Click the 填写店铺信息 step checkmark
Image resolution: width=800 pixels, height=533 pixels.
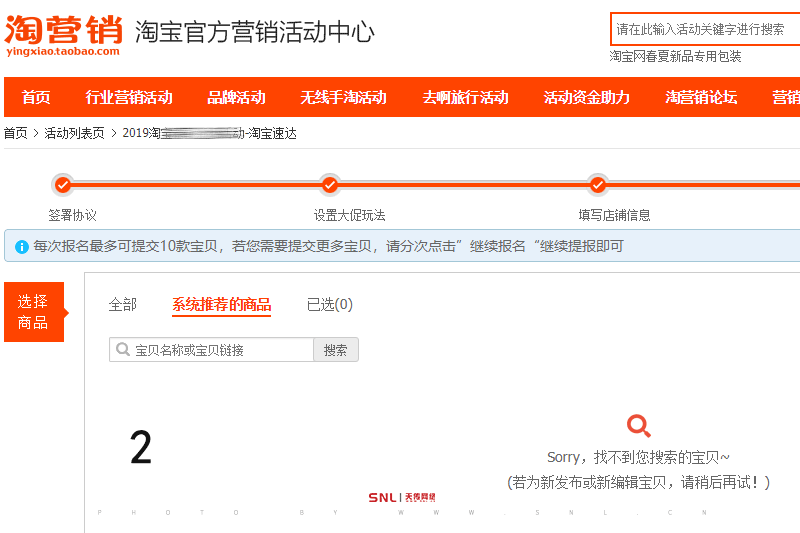coord(597,185)
